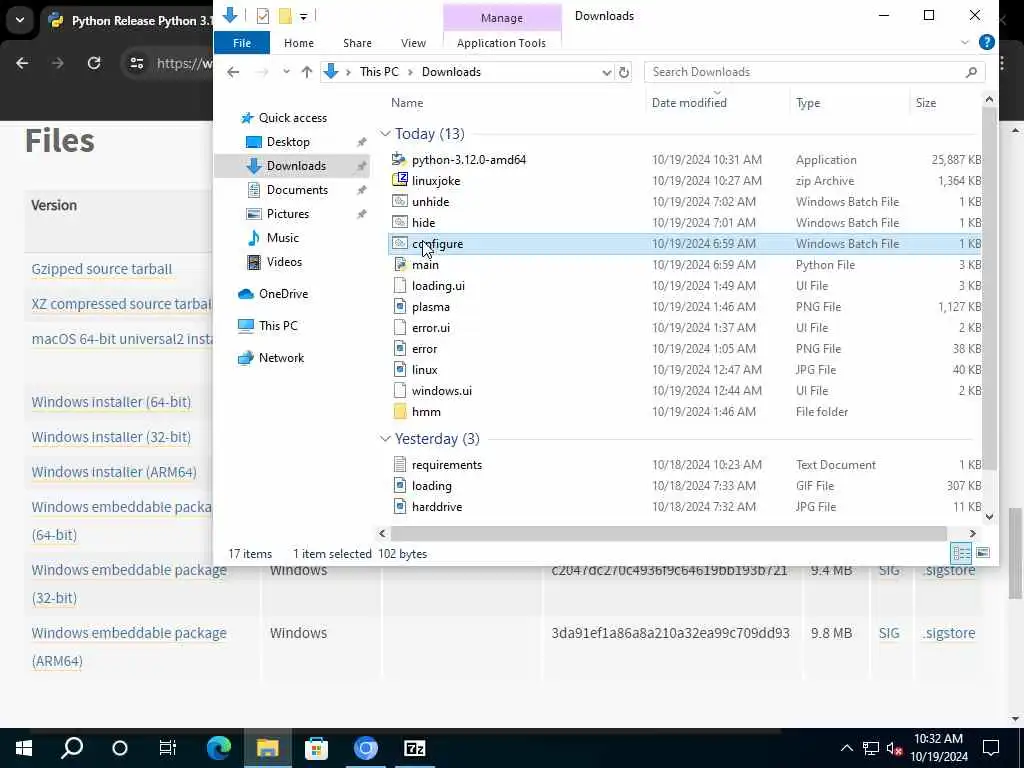Click the Properties quick access toolbar icon

tap(263, 16)
